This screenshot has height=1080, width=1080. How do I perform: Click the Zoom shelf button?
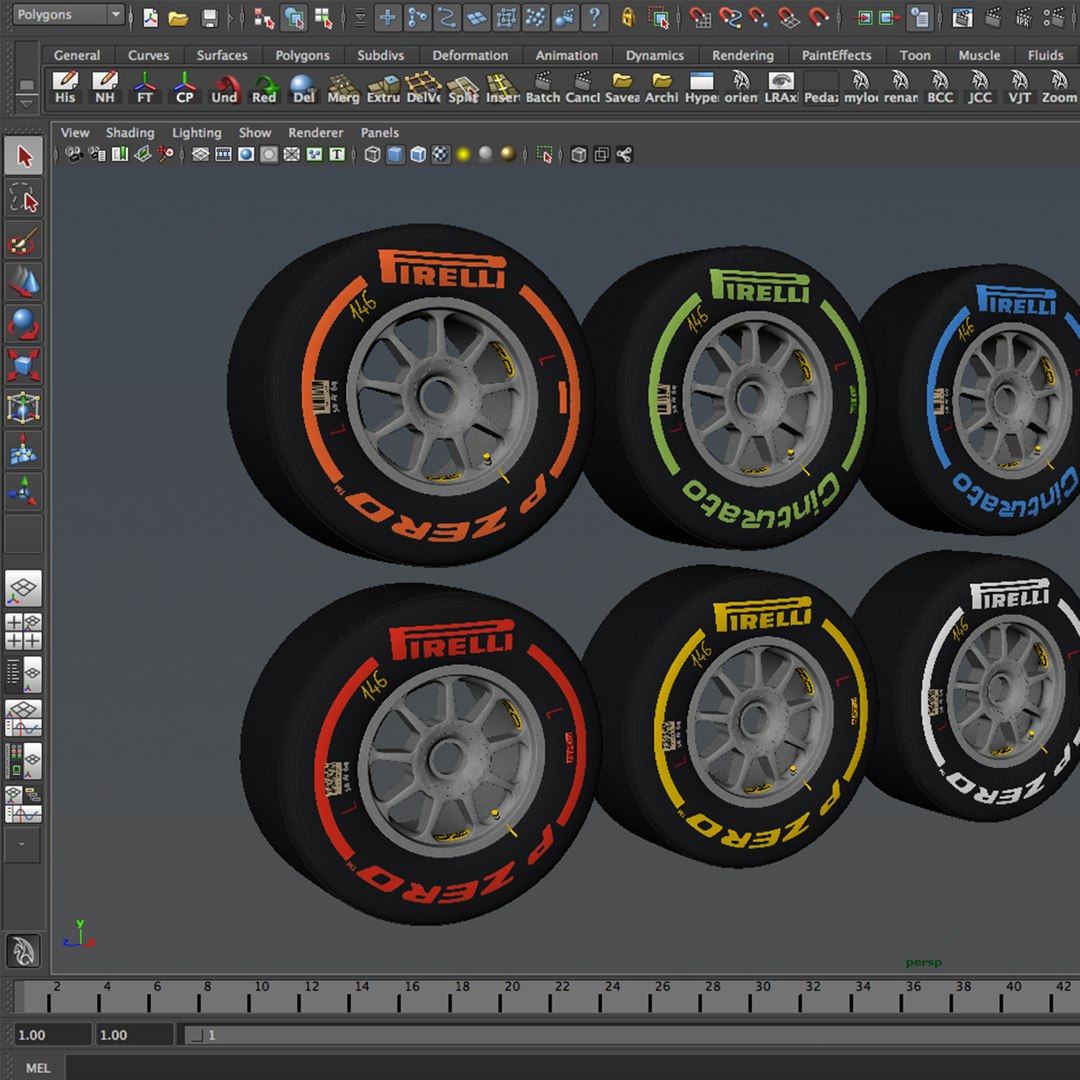click(1059, 87)
